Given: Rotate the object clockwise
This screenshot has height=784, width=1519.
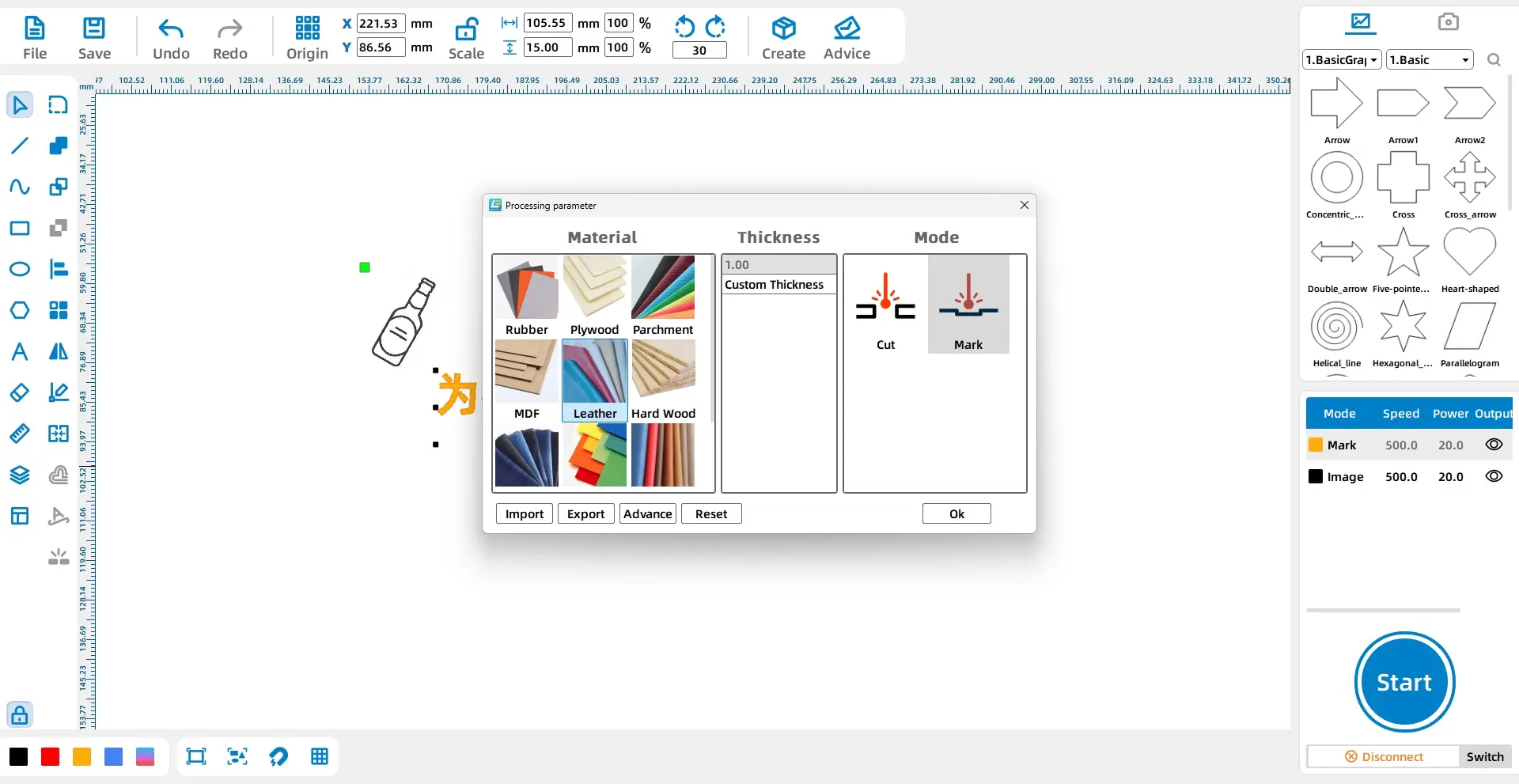Looking at the screenshot, I should coord(715,28).
